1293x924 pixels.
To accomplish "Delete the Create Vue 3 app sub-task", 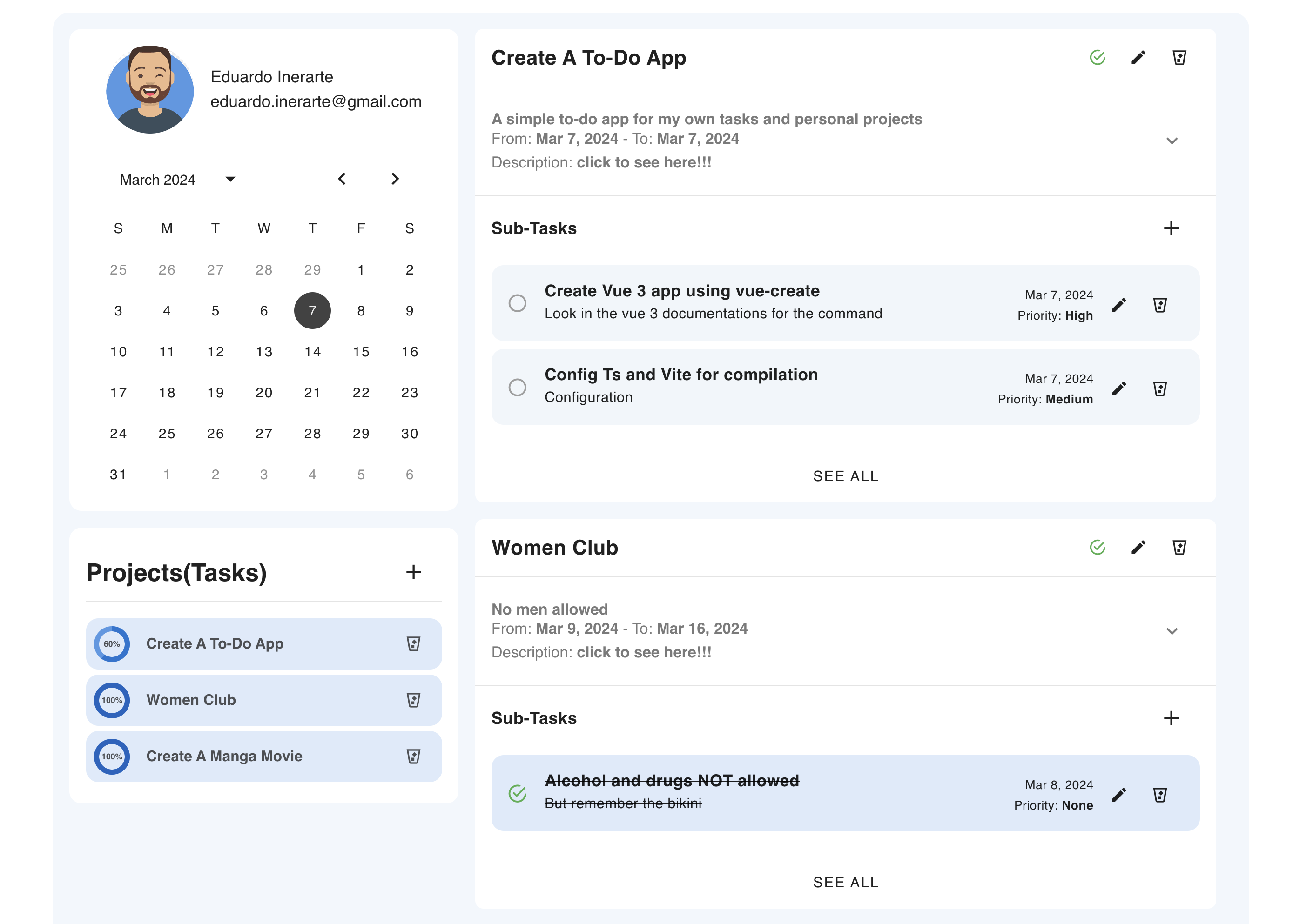I will [1160, 305].
